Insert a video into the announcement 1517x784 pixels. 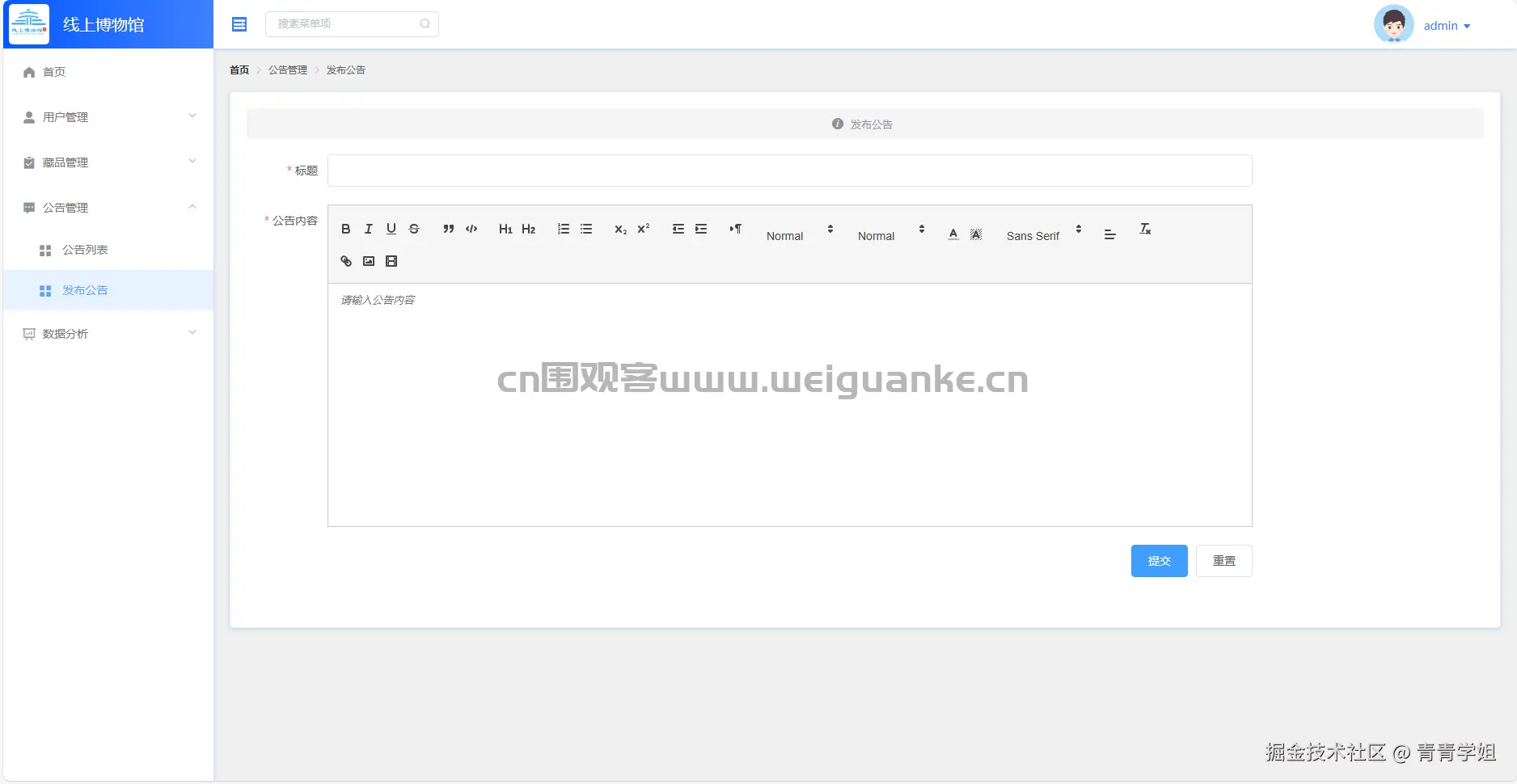pos(391,261)
